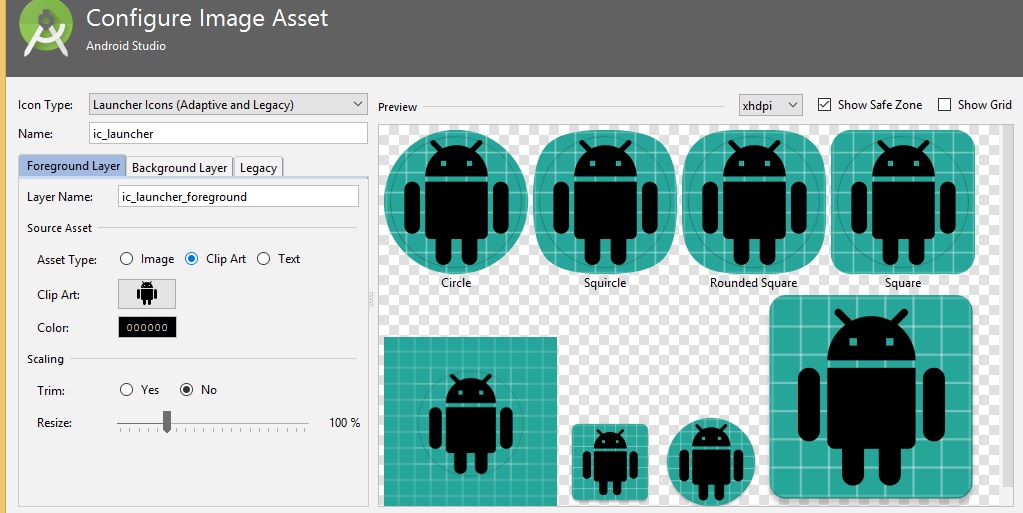Screen dimensions: 1023x513
Task: Select the Squircle icon preview
Action: 605,201
